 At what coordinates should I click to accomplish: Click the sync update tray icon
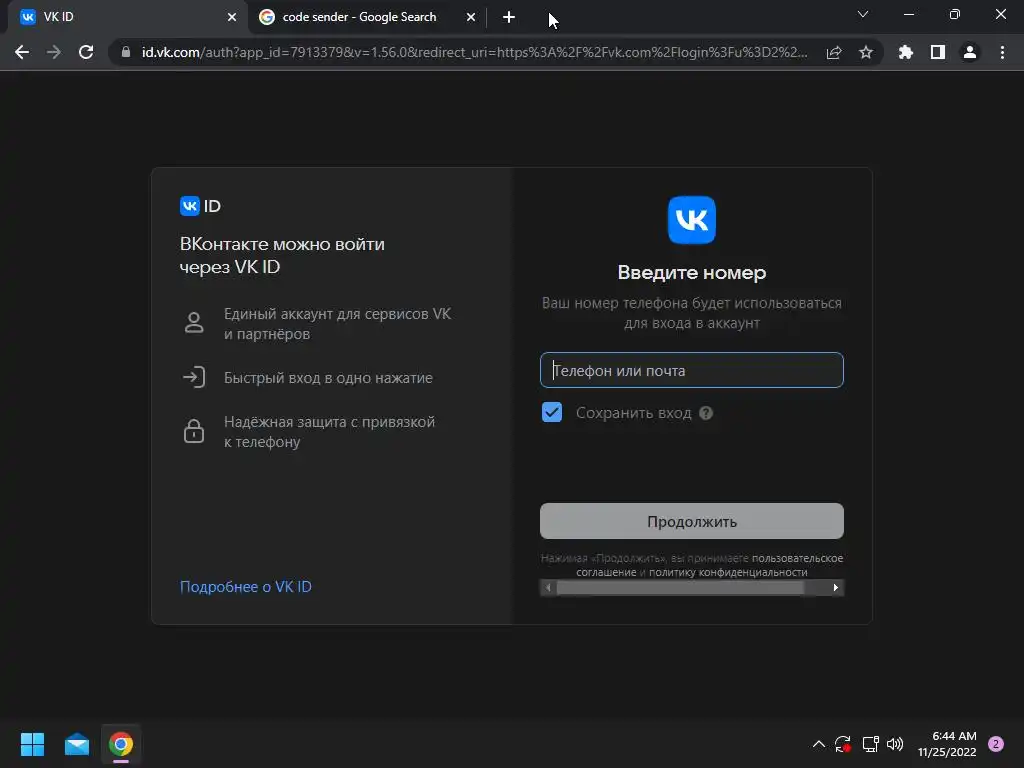tap(843, 744)
